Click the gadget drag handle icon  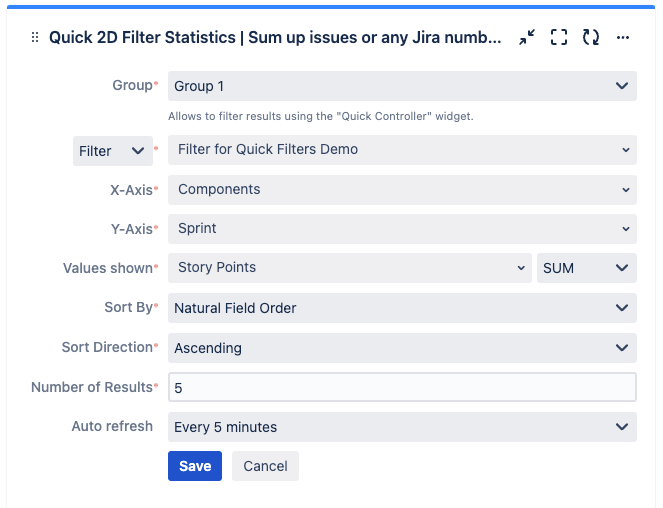click(35, 37)
